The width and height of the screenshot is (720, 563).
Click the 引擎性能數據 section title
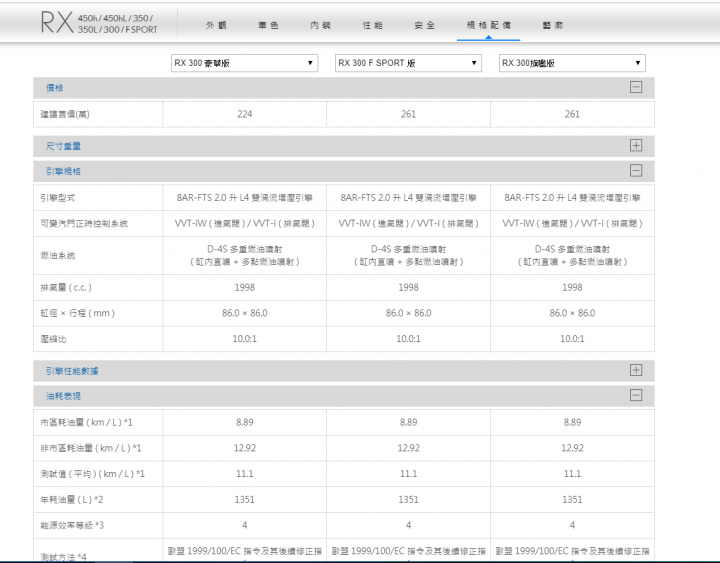[72, 371]
